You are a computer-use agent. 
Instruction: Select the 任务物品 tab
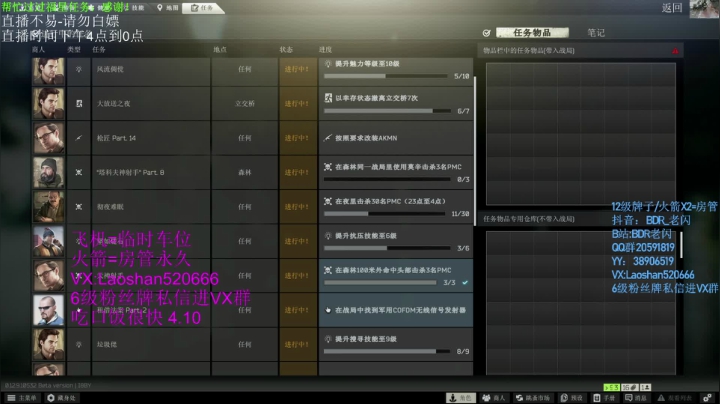(x=532, y=33)
